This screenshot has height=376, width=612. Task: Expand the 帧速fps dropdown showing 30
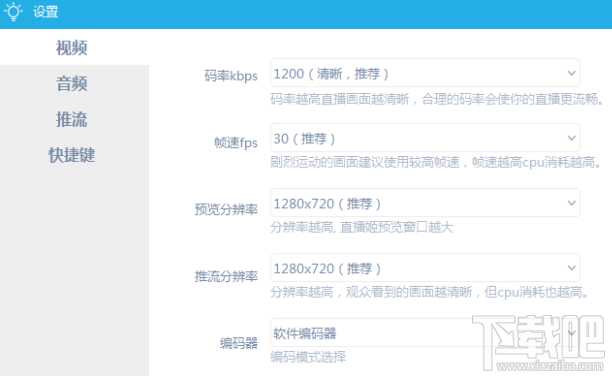pyautogui.click(x=425, y=138)
